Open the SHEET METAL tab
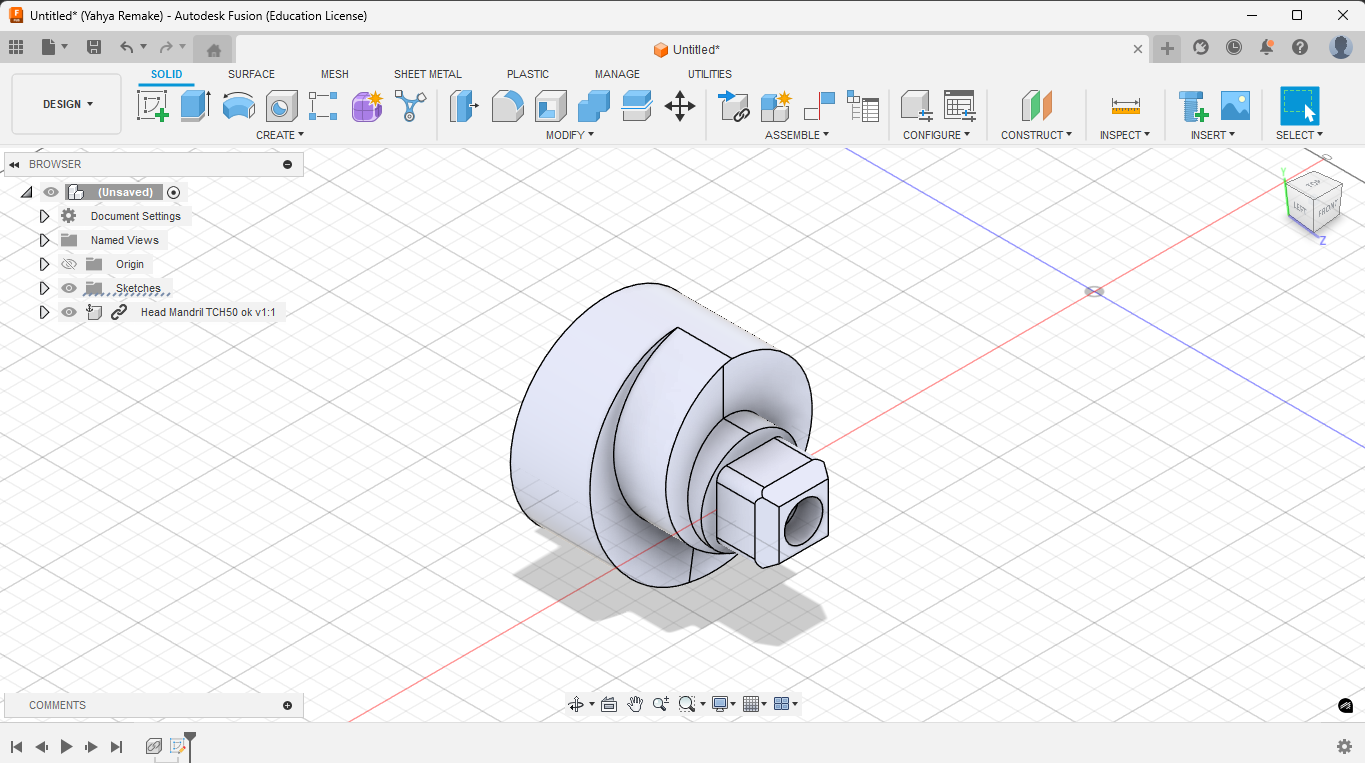Screen dimensions: 1365x763 (427, 74)
